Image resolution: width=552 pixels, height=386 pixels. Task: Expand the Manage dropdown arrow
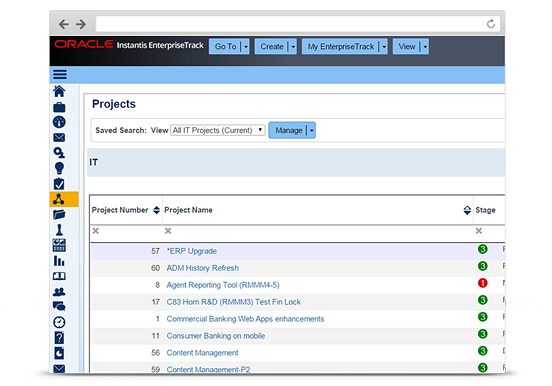tap(312, 130)
